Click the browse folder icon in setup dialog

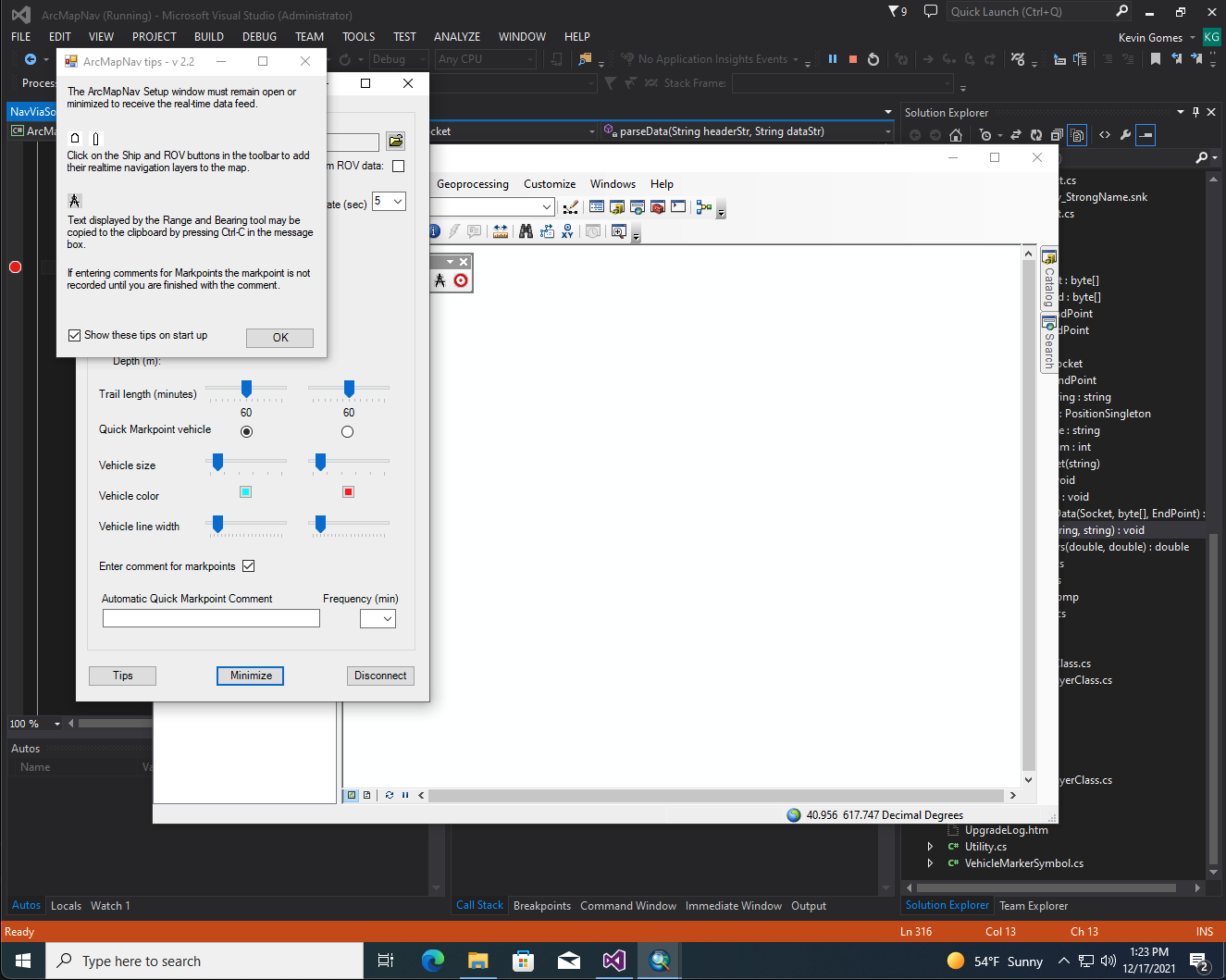(396, 141)
